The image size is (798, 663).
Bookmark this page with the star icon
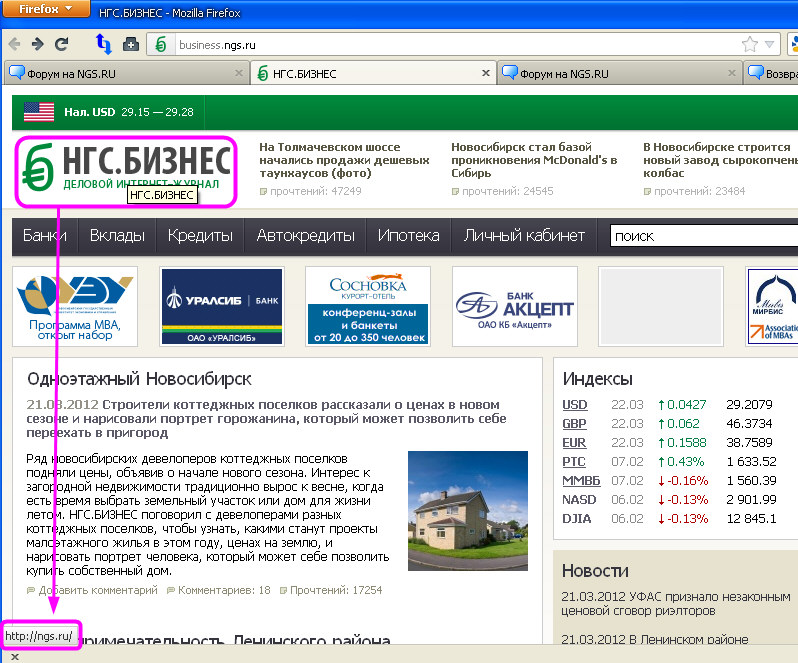tap(749, 44)
